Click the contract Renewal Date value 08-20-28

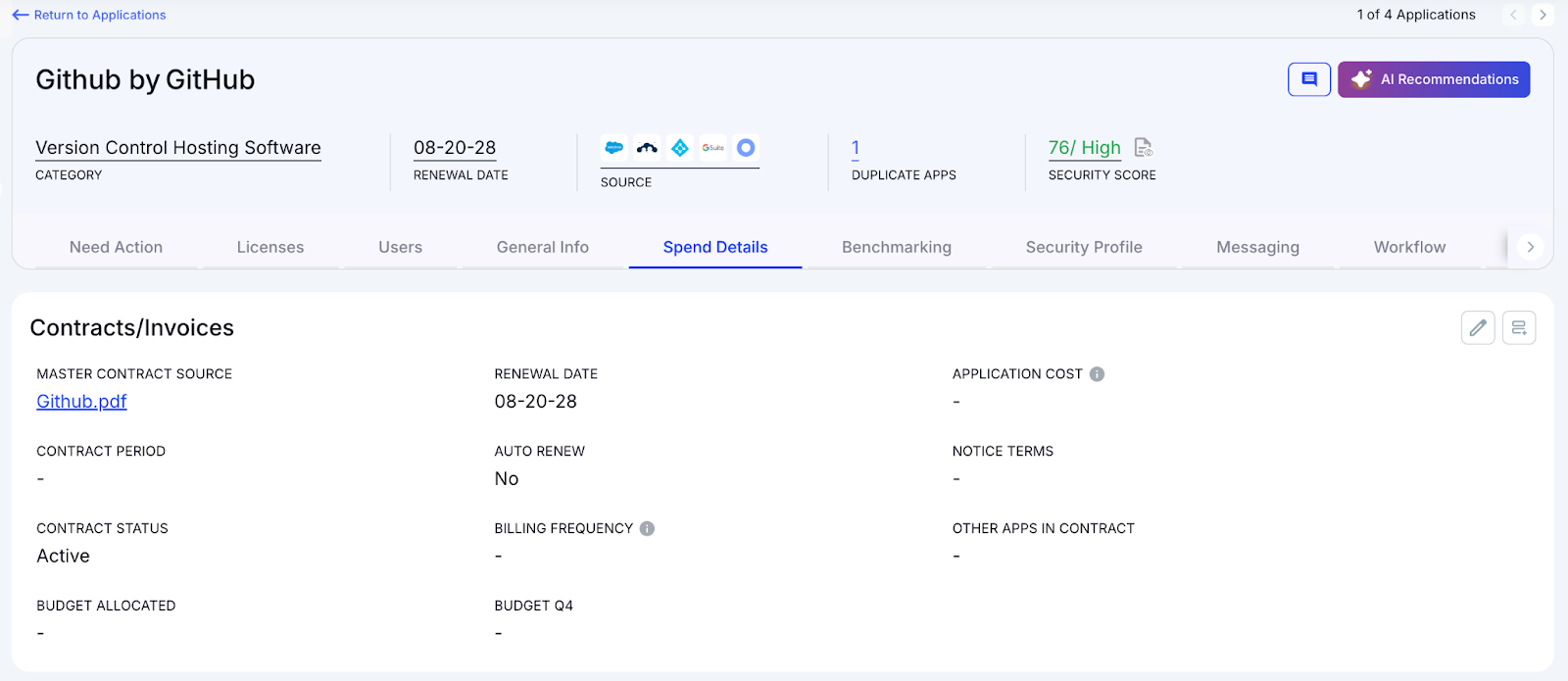[x=536, y=402]
